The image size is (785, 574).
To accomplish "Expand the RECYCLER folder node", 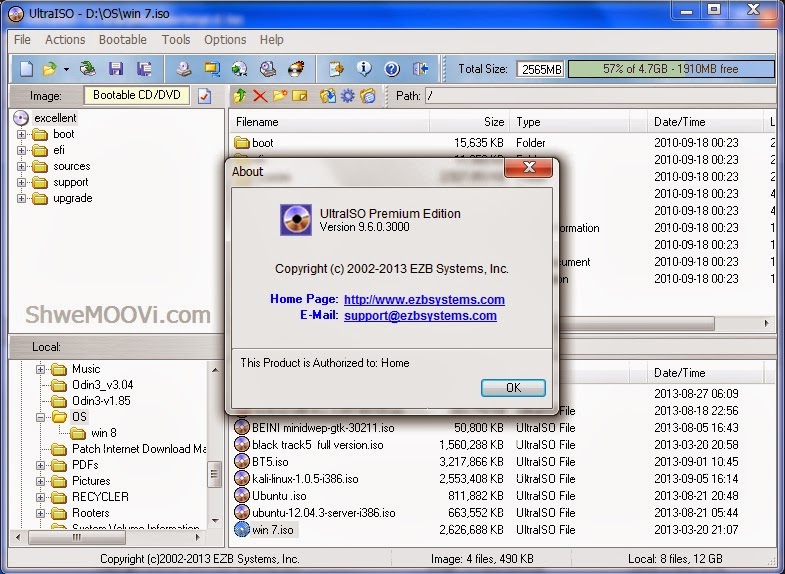I will pos(41,497).
